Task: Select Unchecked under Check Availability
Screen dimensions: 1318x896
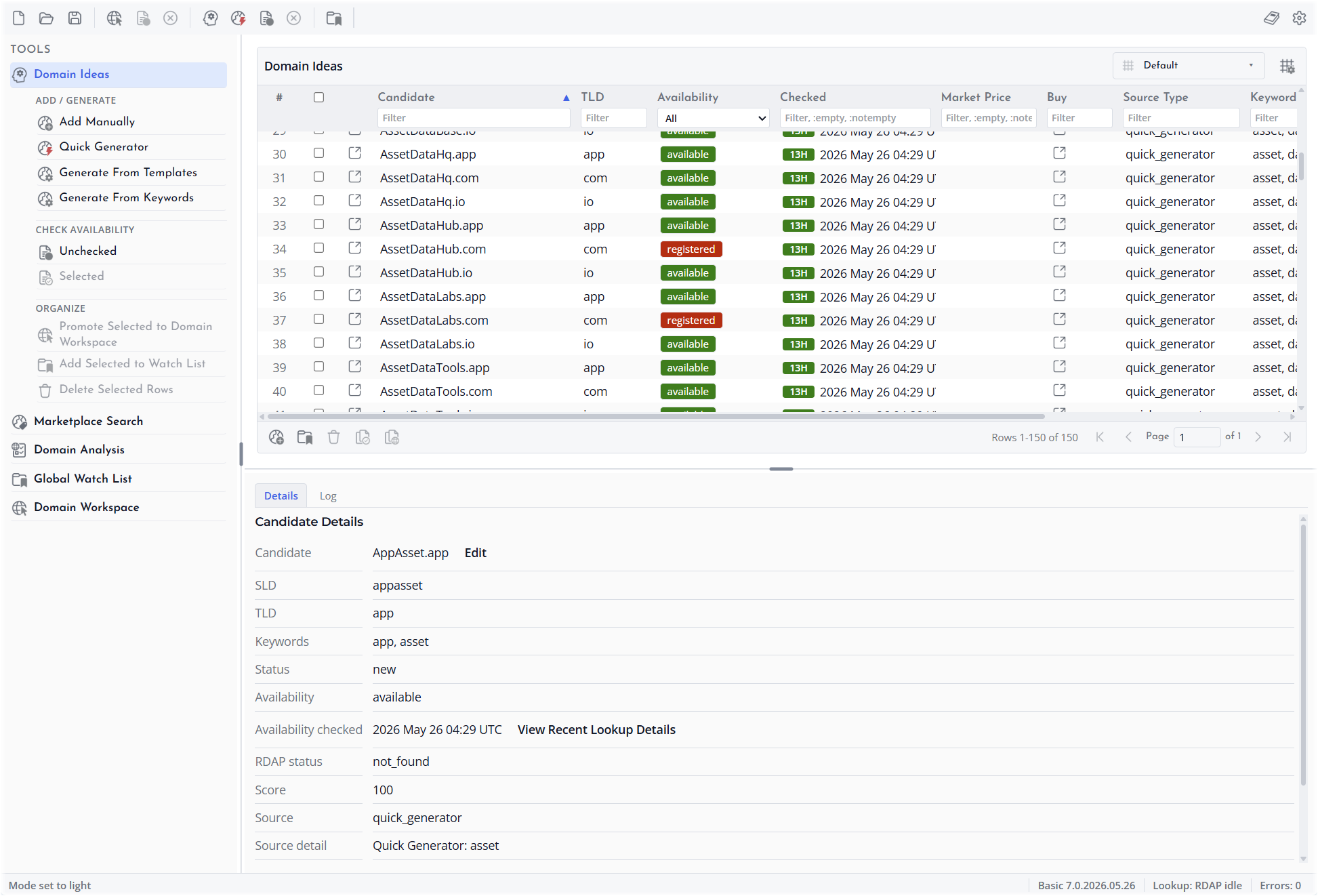Action: 88,251
